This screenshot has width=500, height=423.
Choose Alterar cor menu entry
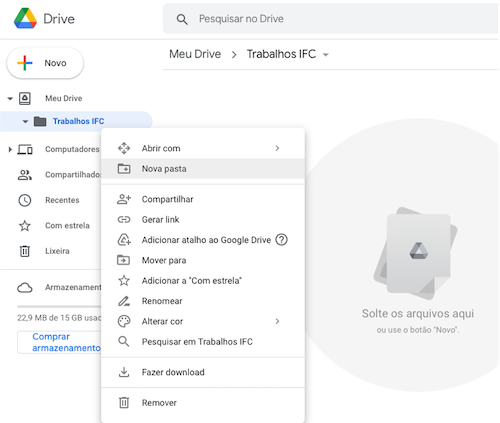pos(203,321)
